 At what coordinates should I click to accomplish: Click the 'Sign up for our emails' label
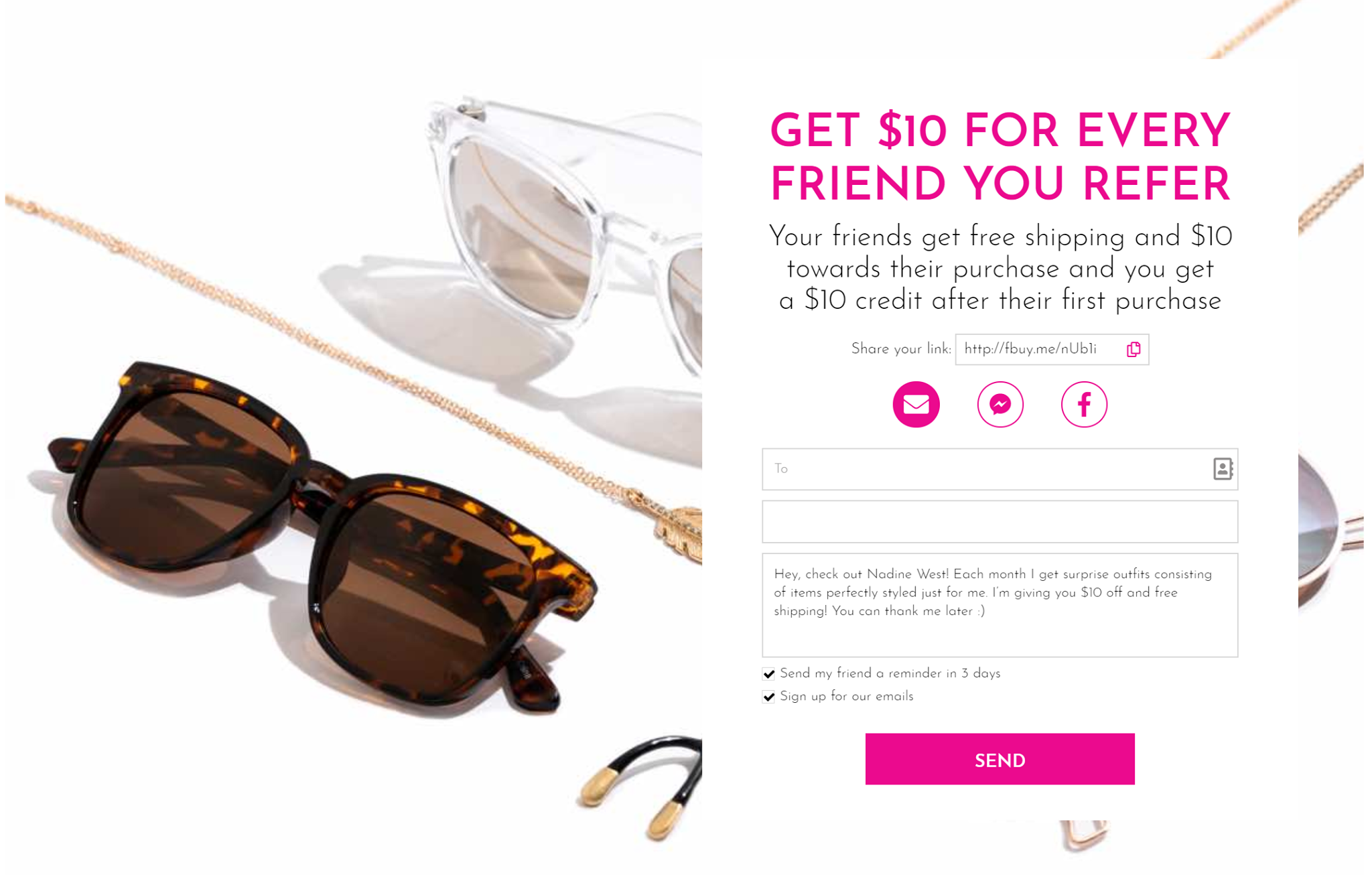[x=846, y=696]
